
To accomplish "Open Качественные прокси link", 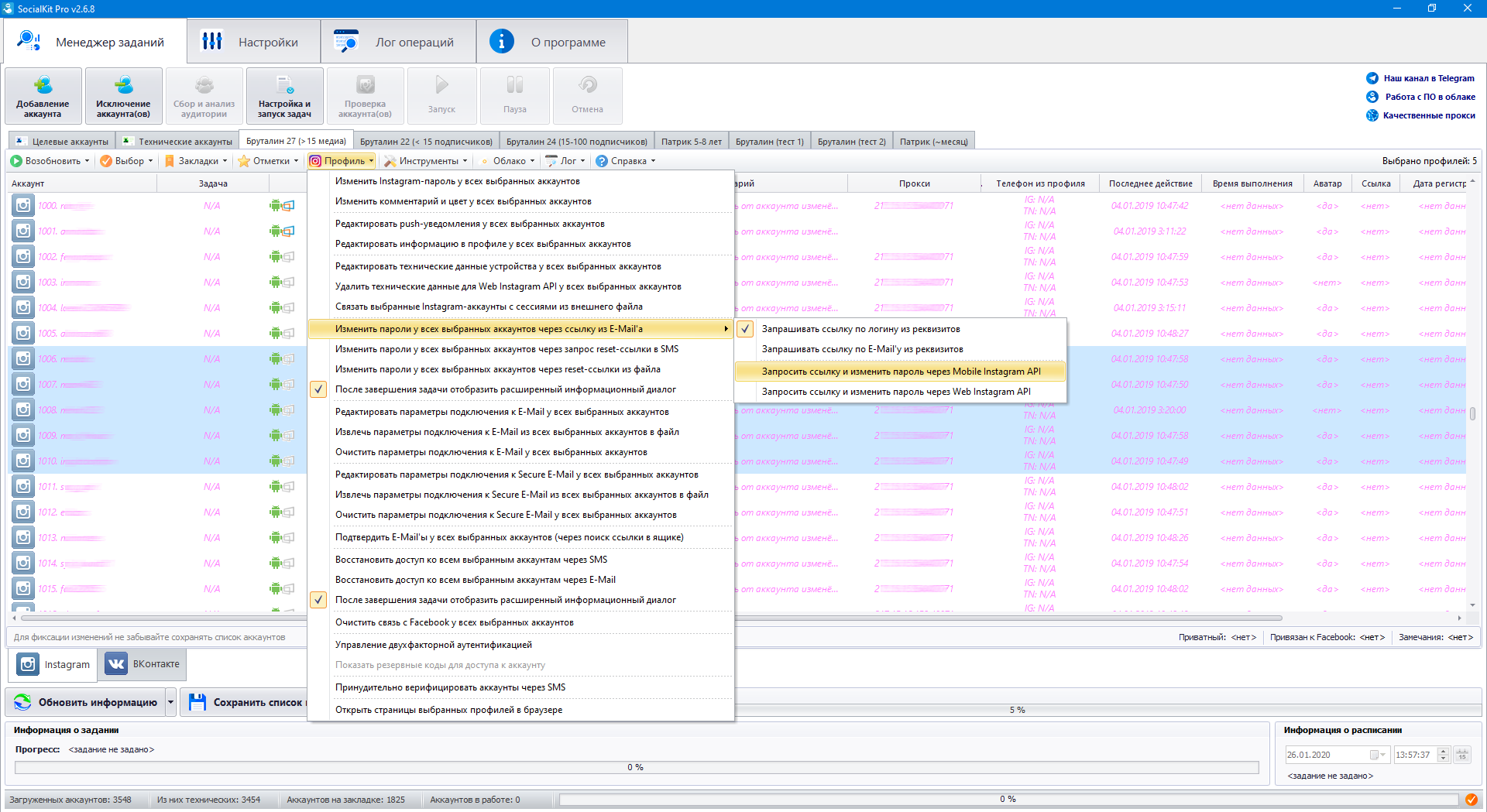I will (x=1429, y=115).
